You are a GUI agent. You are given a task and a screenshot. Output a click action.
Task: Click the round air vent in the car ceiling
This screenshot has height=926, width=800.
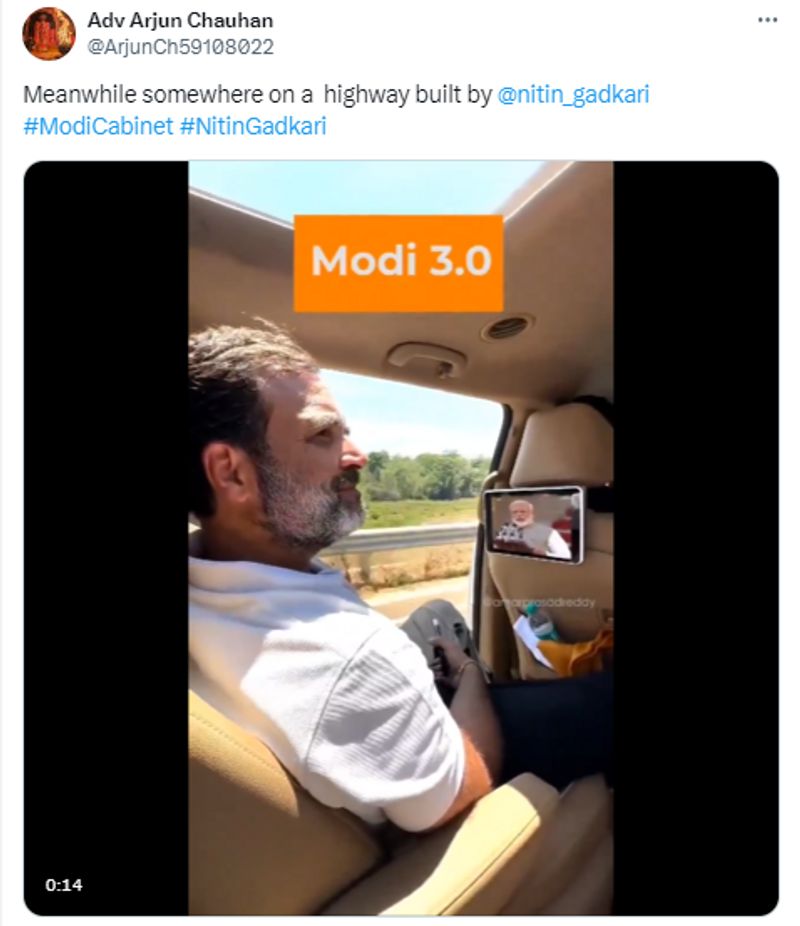click(508, 327)
